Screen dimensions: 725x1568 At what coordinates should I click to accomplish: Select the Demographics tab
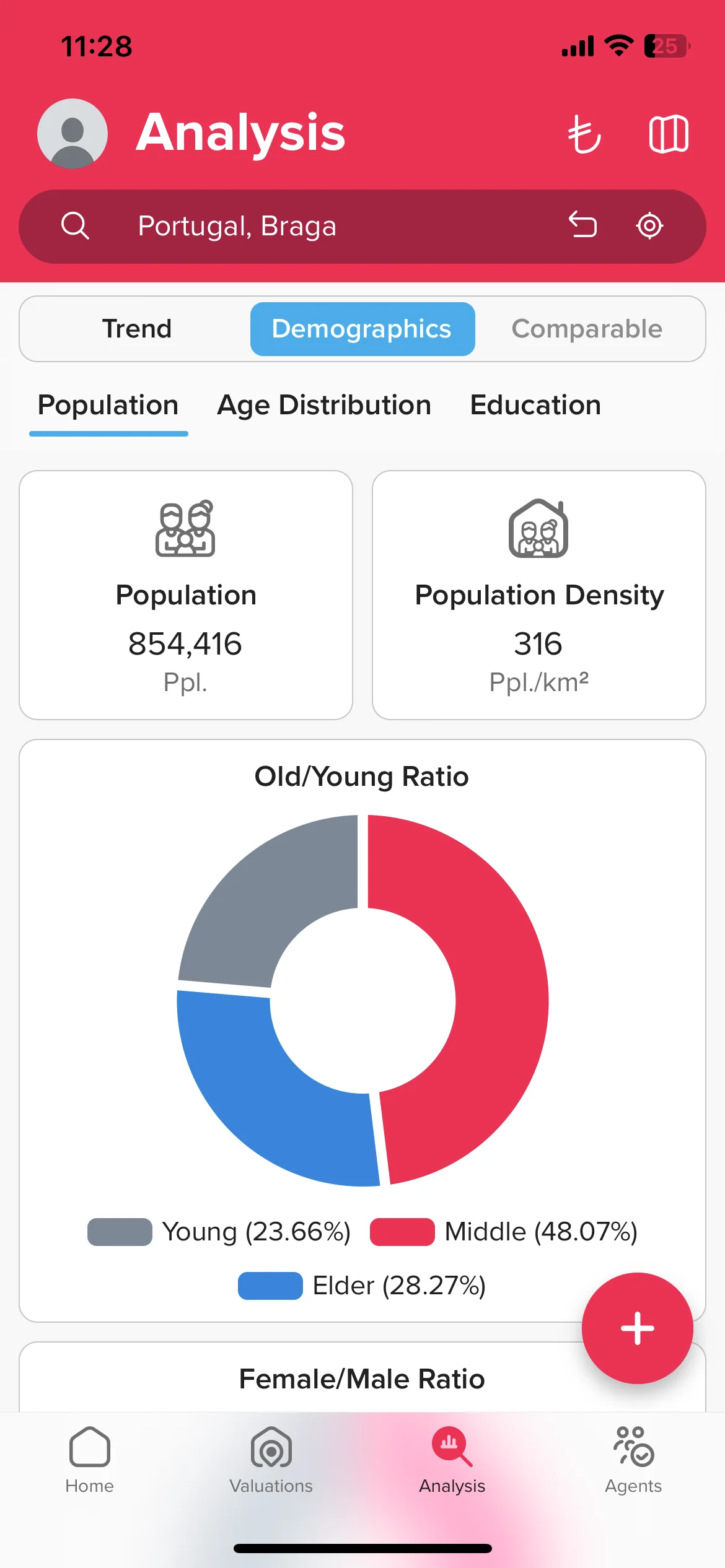point(362,329)
